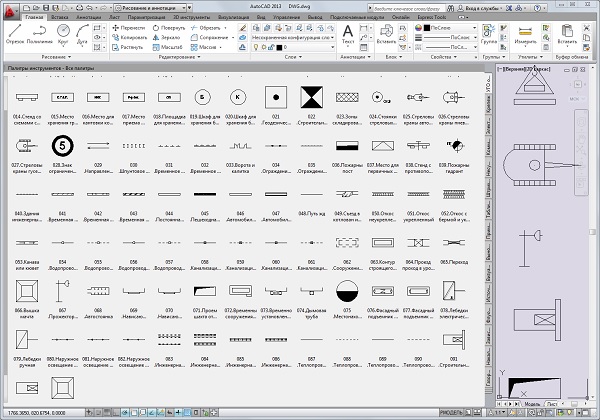Activate the Дуга (Arc) tool
600x420 pixels.
[80, 35]
